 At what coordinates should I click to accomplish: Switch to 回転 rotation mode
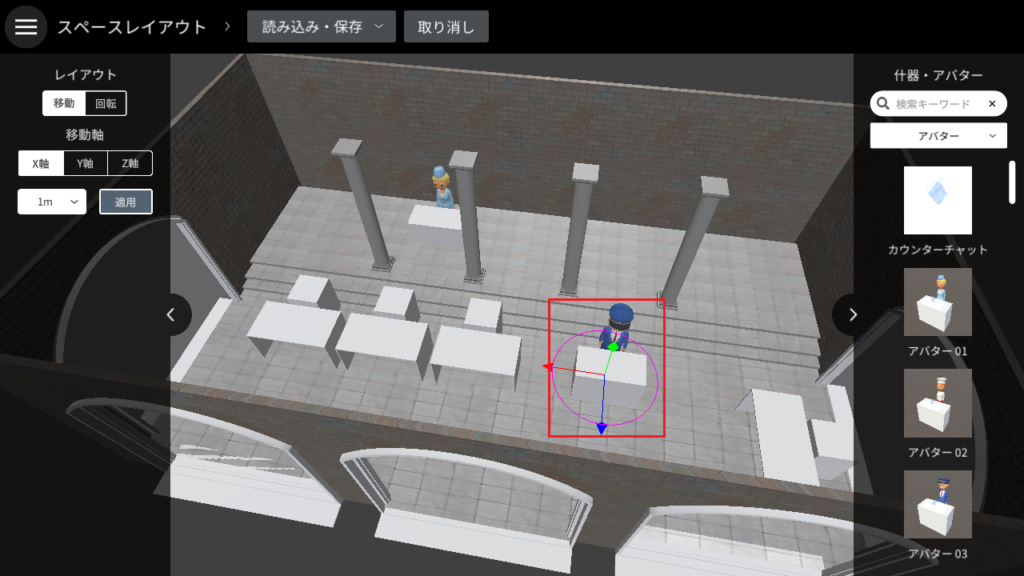pyautogui.click(x=106, y=103)
